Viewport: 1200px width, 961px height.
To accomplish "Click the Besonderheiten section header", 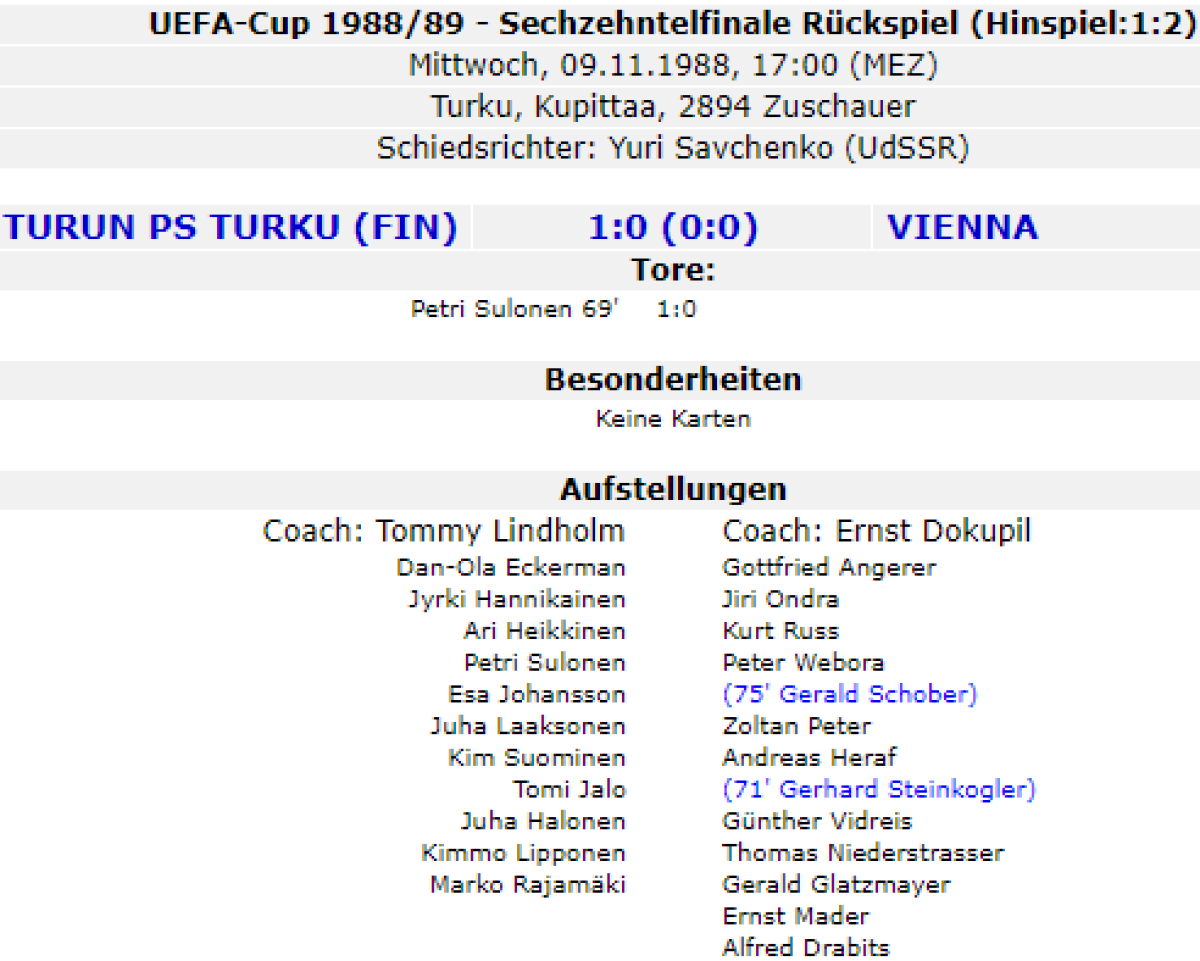I will pos(673,380).
